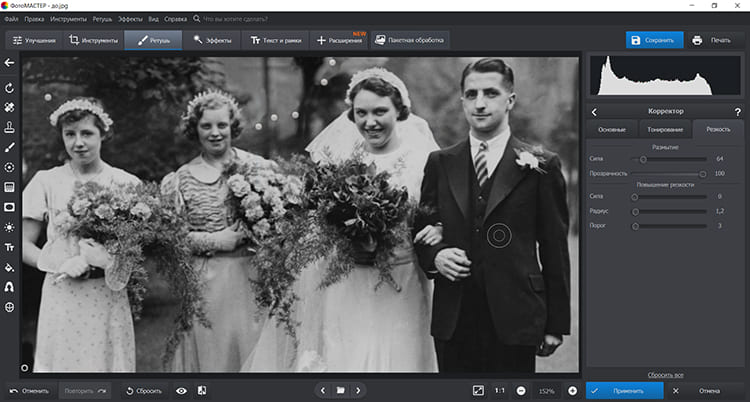Set zoom to 1:1 actual size
The image size is (750, 402).
click(x=499, y=390)
